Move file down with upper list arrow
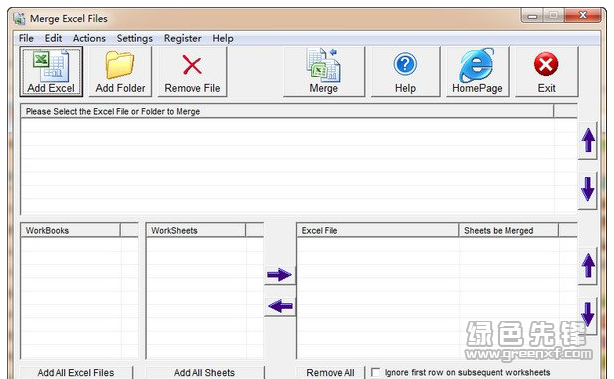The width and height of the screenshot is (614, 379). tap(588, 190)
